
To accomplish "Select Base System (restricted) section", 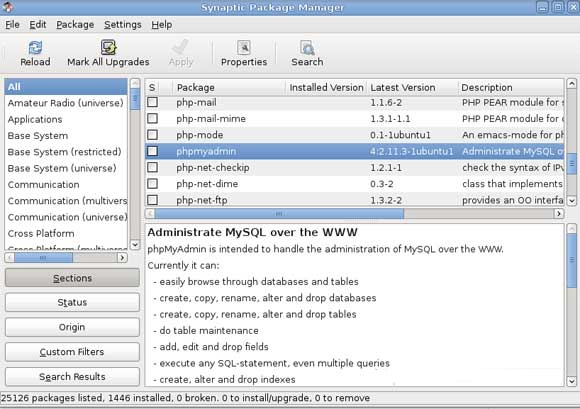I will coord(66,152).
